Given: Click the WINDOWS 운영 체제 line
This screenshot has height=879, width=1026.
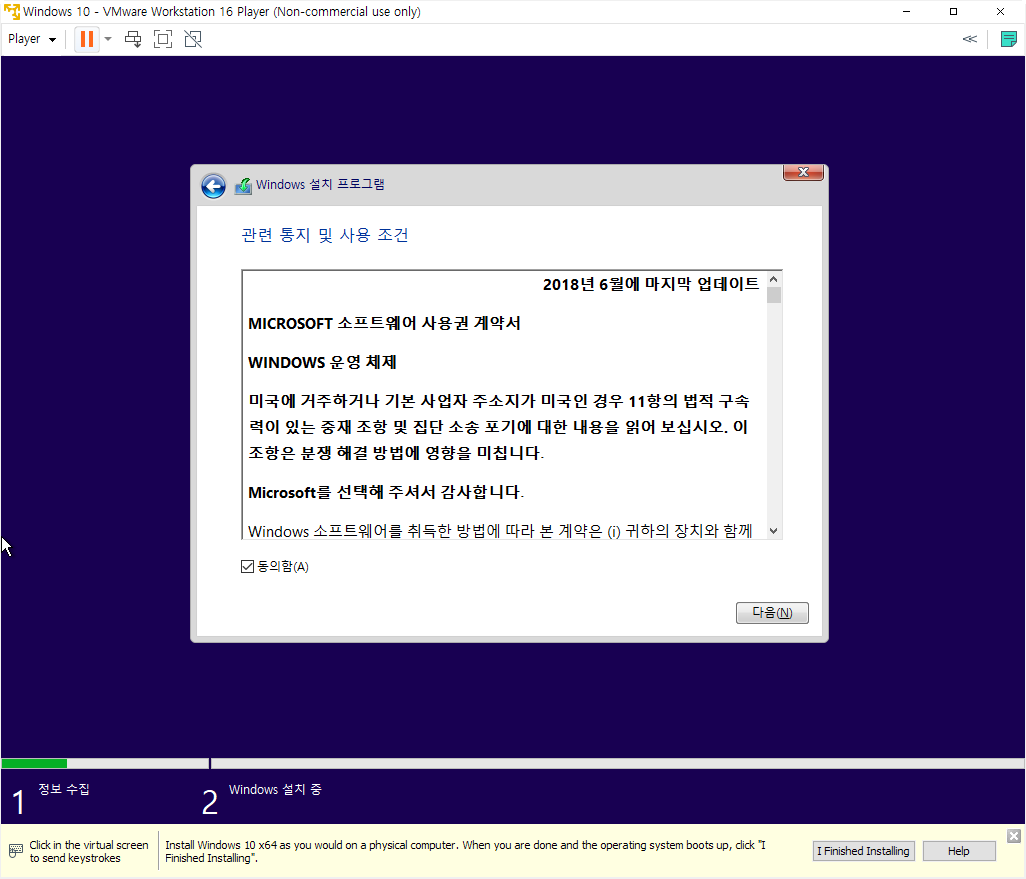Looking at the screenshot, I should click(322, 363).
